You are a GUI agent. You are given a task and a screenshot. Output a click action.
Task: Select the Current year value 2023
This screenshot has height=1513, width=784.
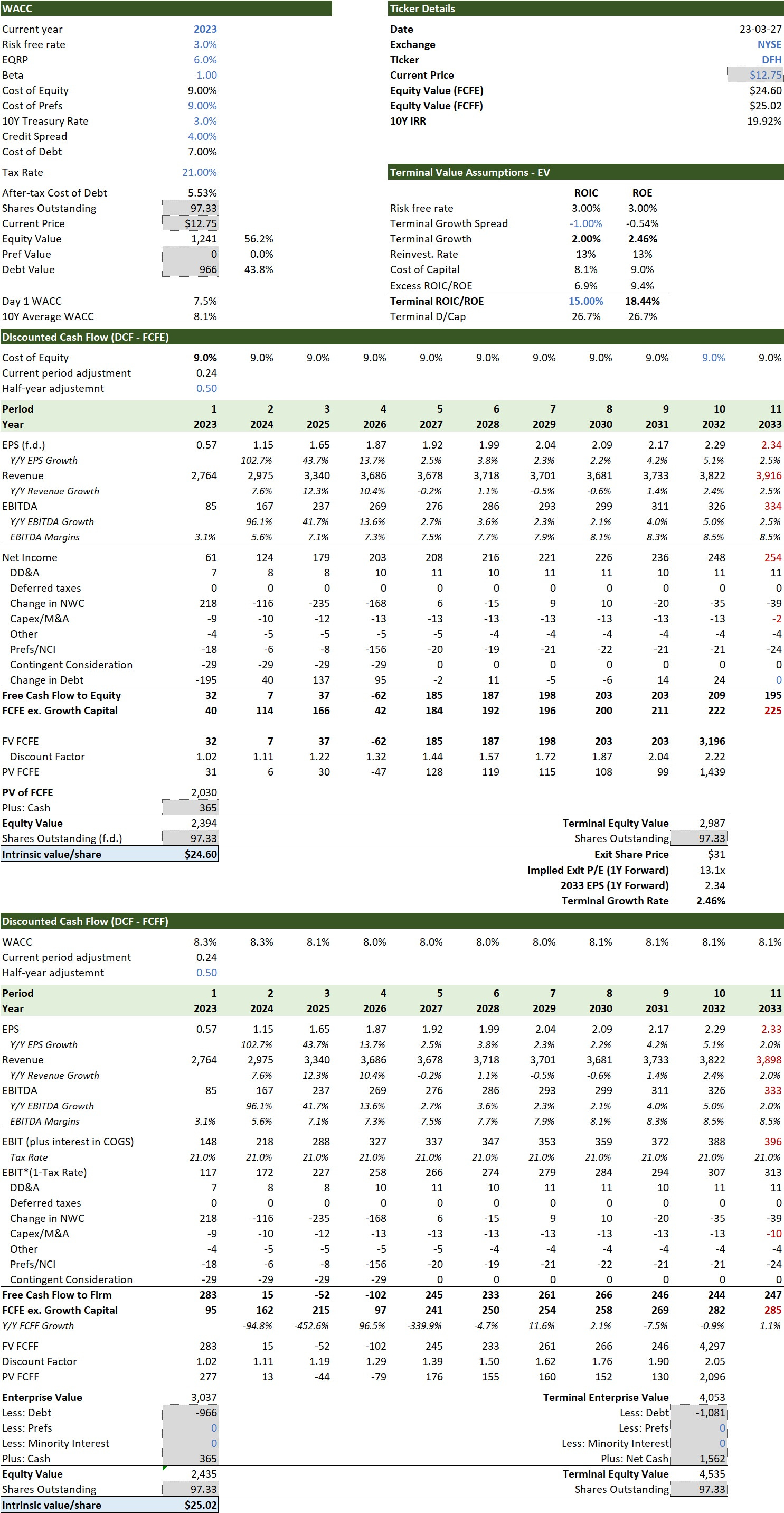pyautogui.click(x=205, y=29)
